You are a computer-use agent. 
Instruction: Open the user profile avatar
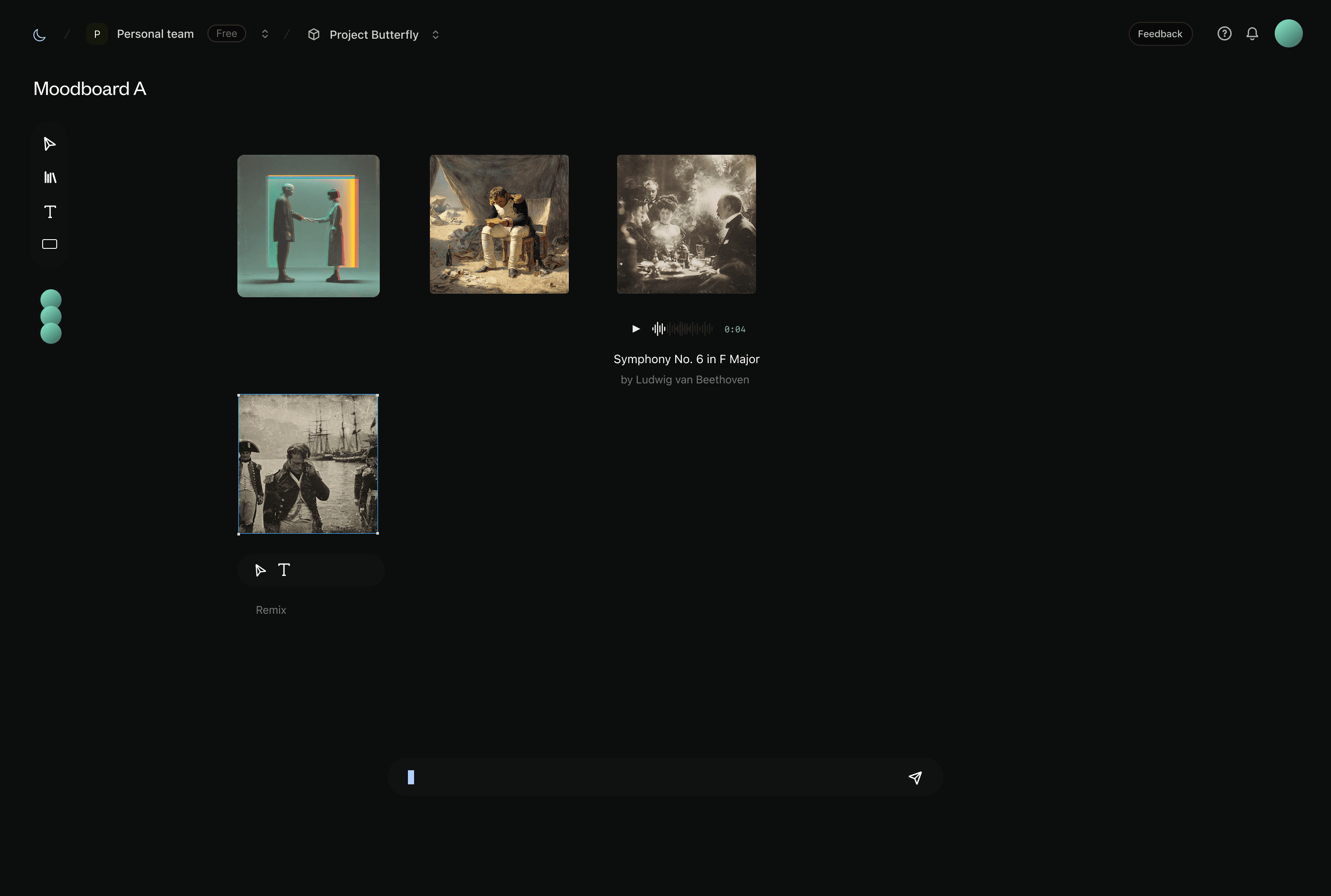(1288, 33)
